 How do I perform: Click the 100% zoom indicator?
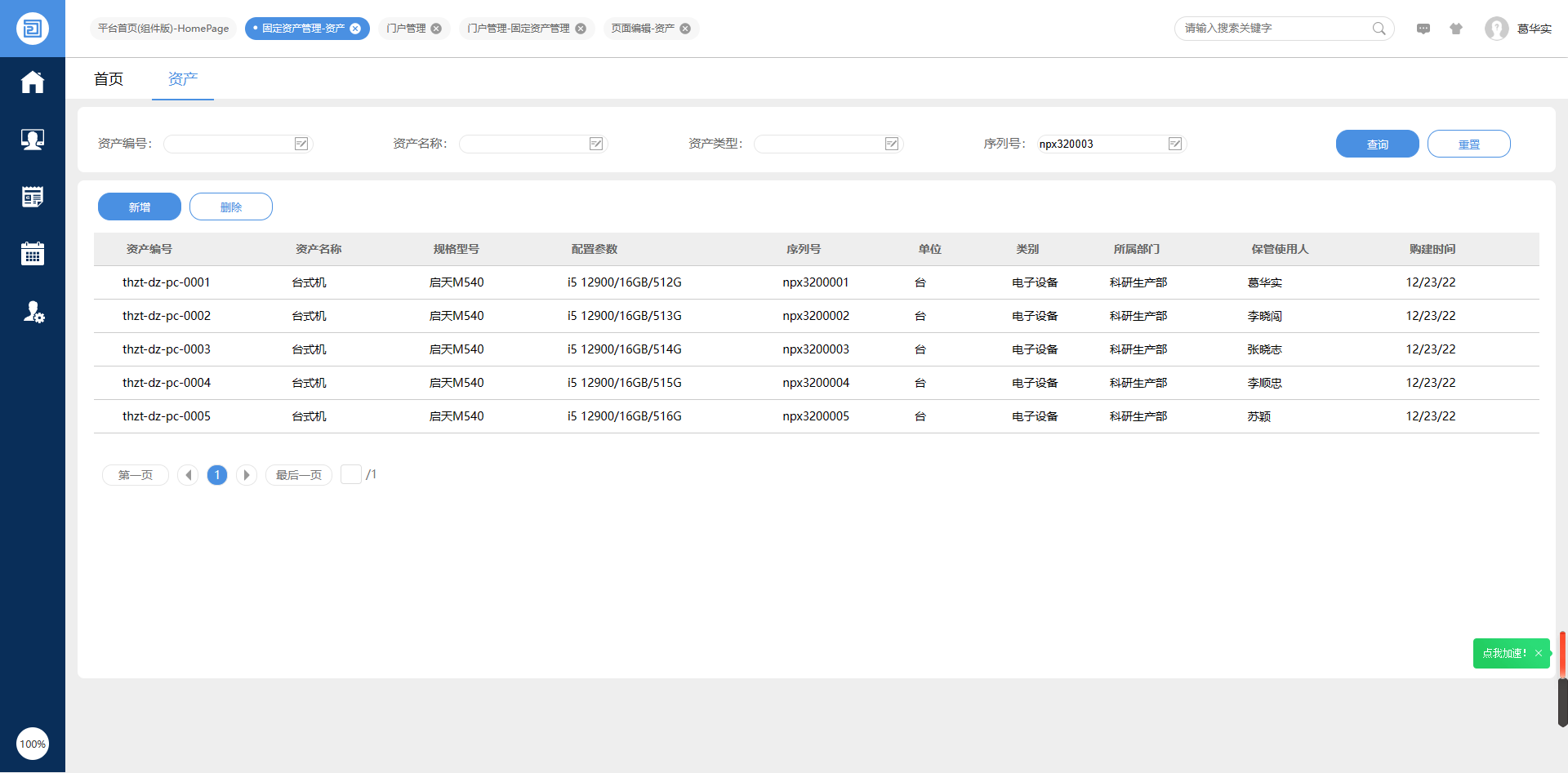point(33,744)
